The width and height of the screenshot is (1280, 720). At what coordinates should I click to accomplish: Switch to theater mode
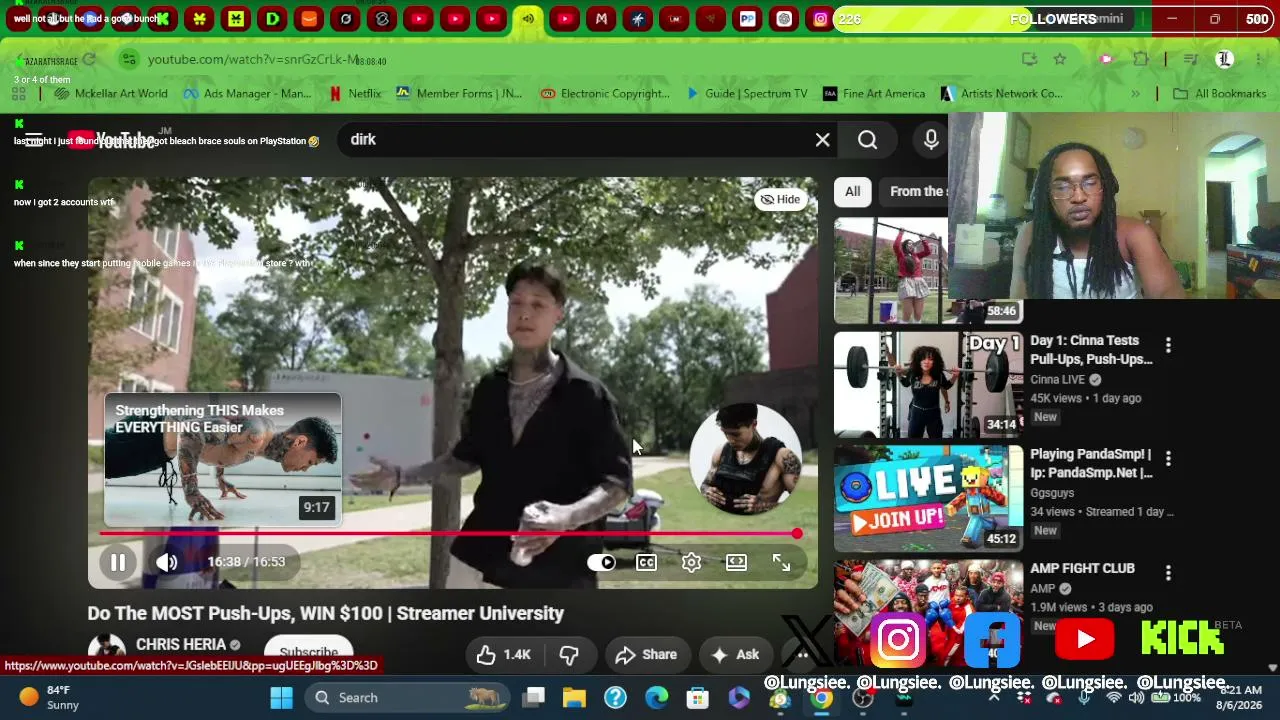click(x=736, y=563)
